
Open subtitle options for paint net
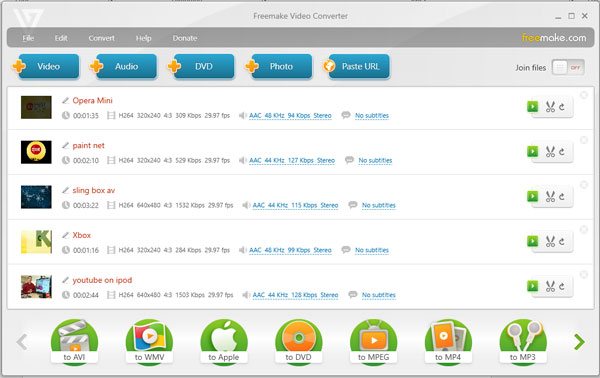coord(375,160)
